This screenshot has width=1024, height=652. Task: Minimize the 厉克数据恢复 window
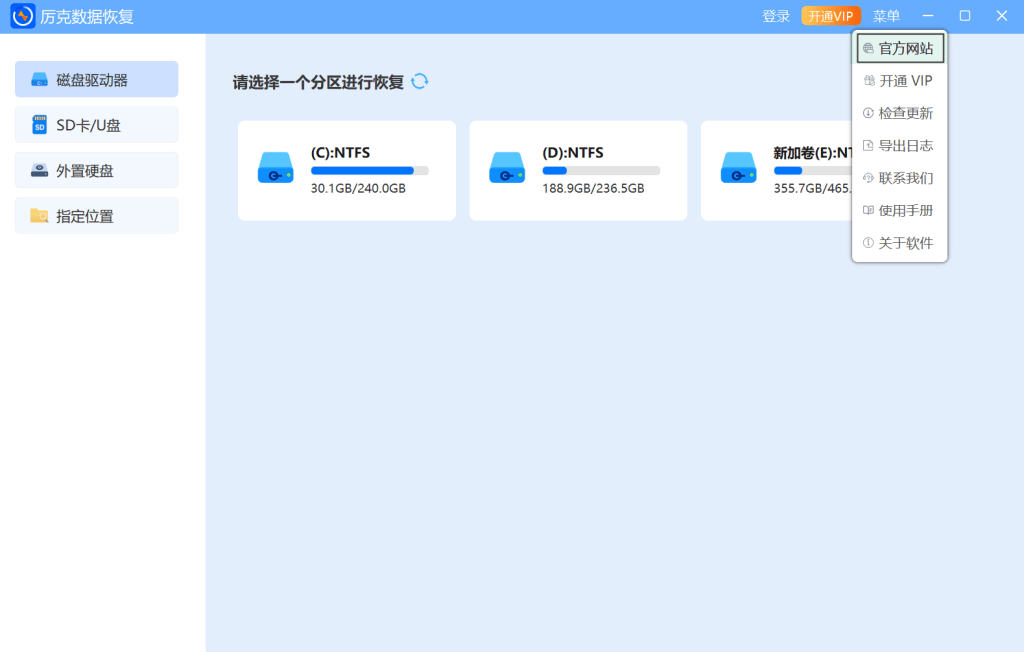[x=928, y=16]
